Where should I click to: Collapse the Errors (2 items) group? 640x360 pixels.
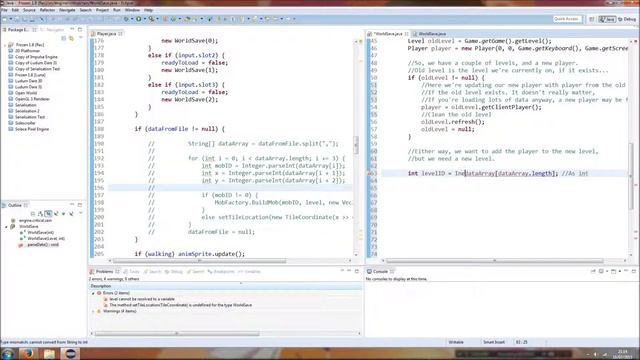click(93, 293)
